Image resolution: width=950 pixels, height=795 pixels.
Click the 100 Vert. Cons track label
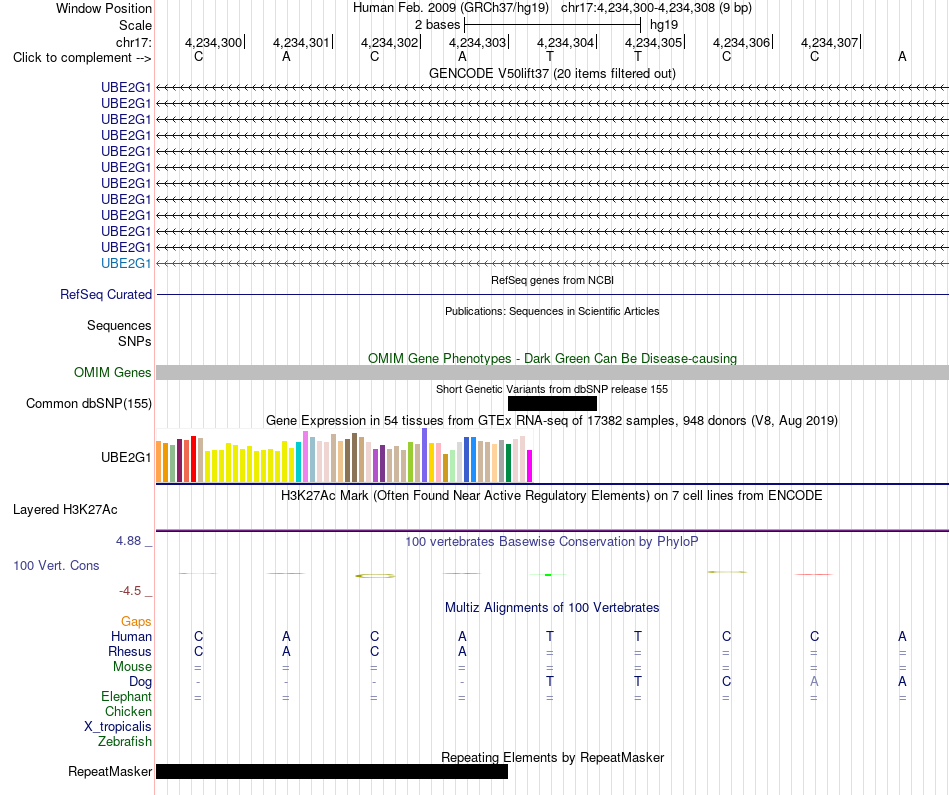coord(56,565)
